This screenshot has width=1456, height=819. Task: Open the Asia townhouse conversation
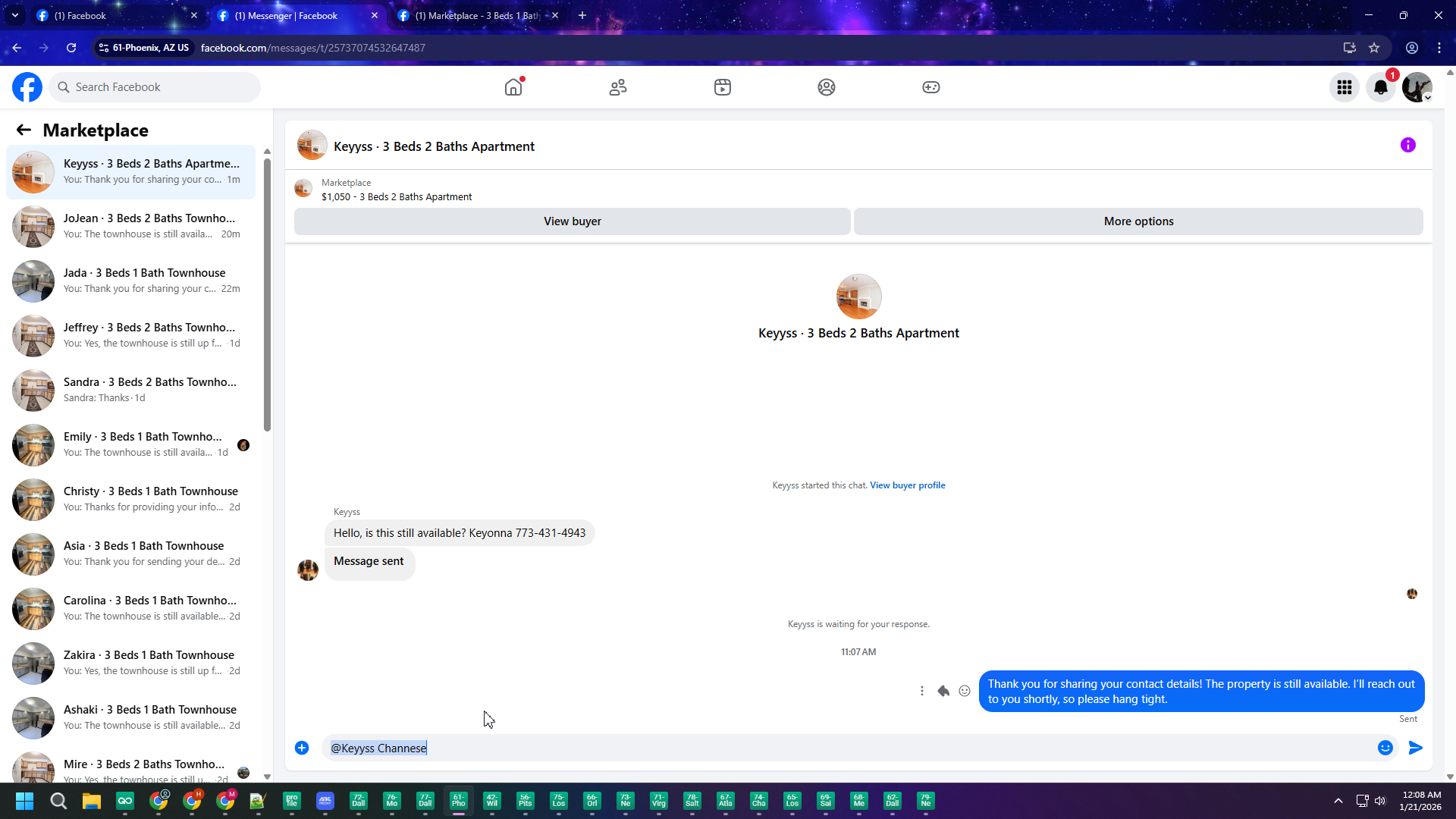pos(130,554)
